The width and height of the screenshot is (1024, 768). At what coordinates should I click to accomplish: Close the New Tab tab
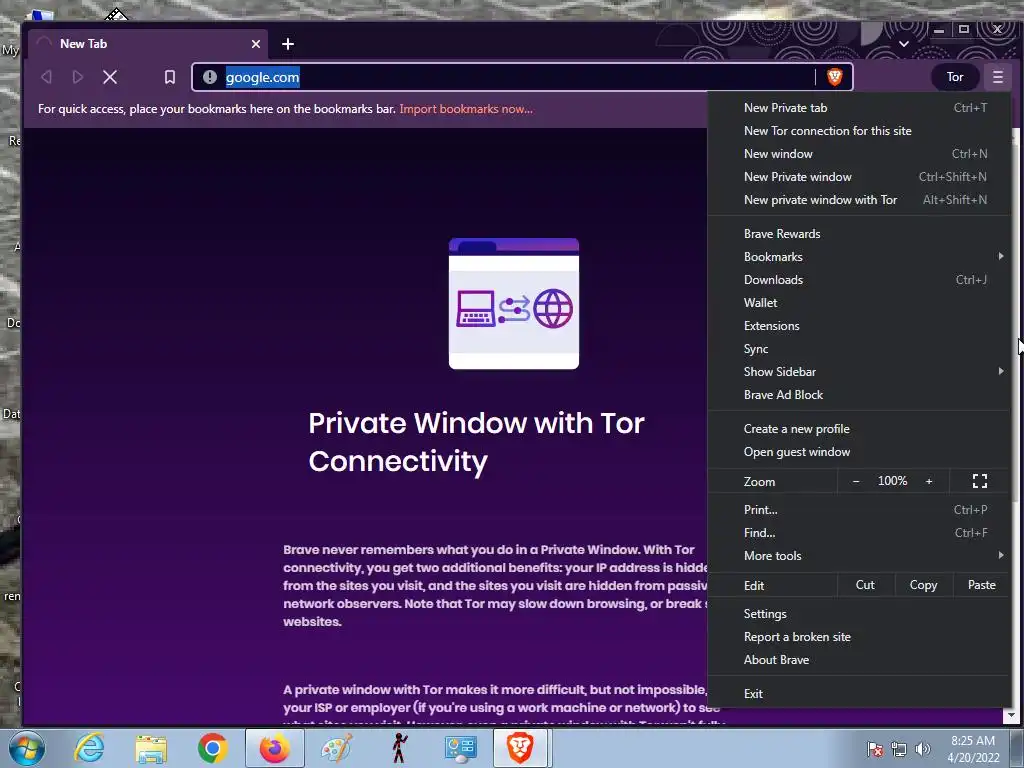click(256, 44)
